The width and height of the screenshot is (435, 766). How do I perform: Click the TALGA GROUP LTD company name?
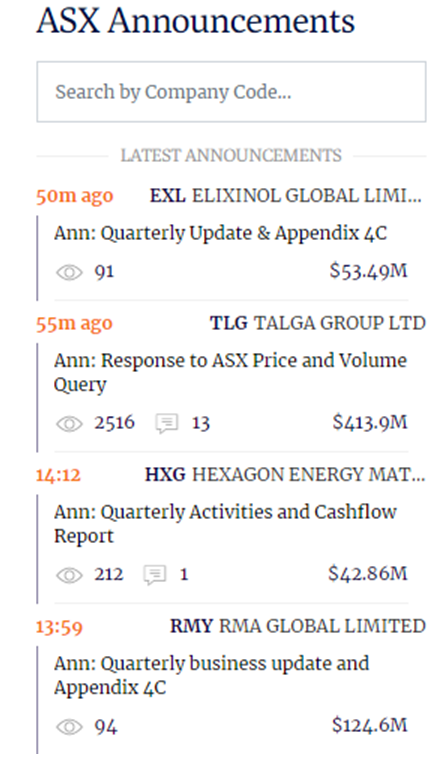[x=340, y=323]
